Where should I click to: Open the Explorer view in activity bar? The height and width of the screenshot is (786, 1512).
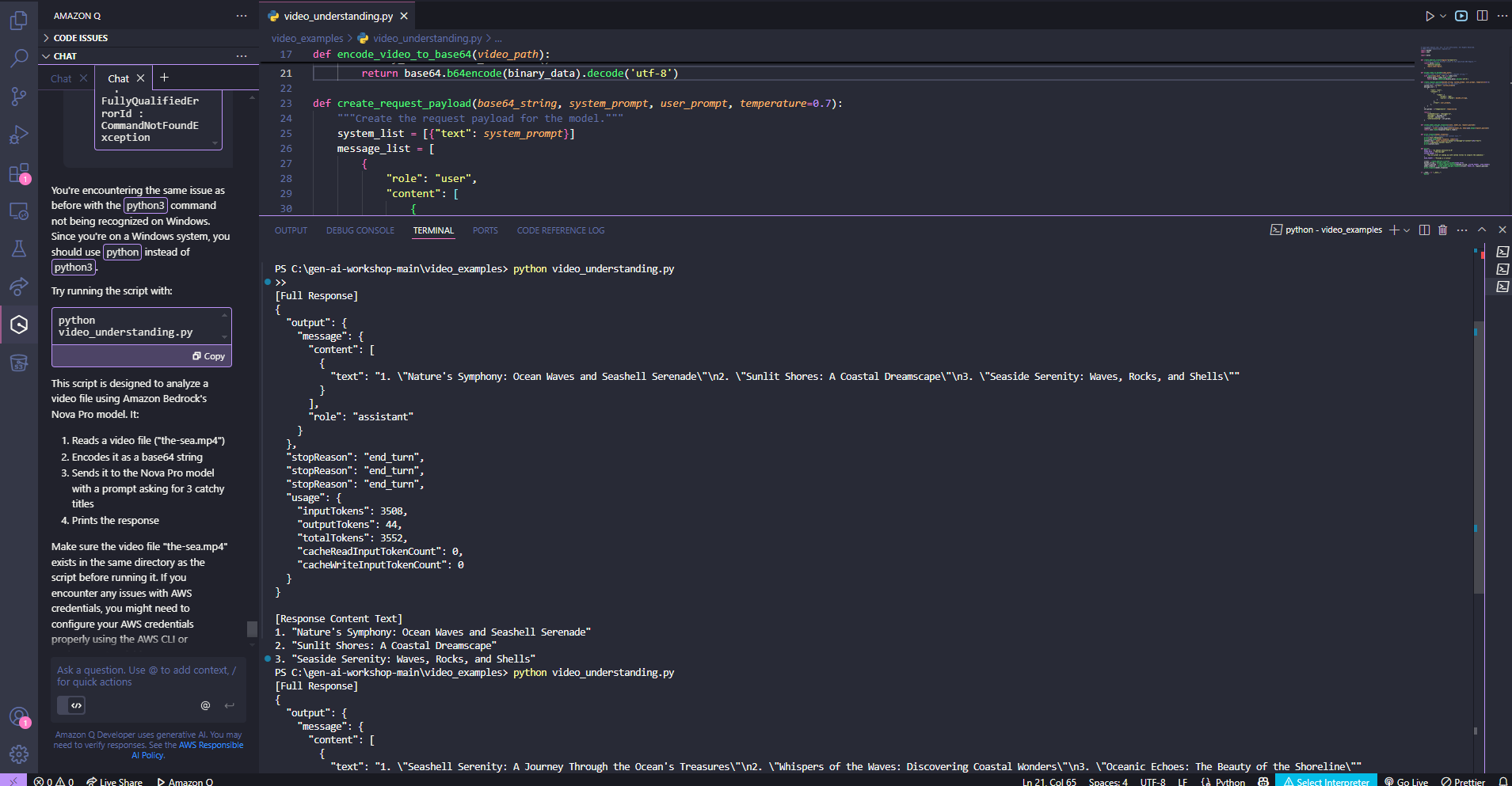(x=19, y=20)
